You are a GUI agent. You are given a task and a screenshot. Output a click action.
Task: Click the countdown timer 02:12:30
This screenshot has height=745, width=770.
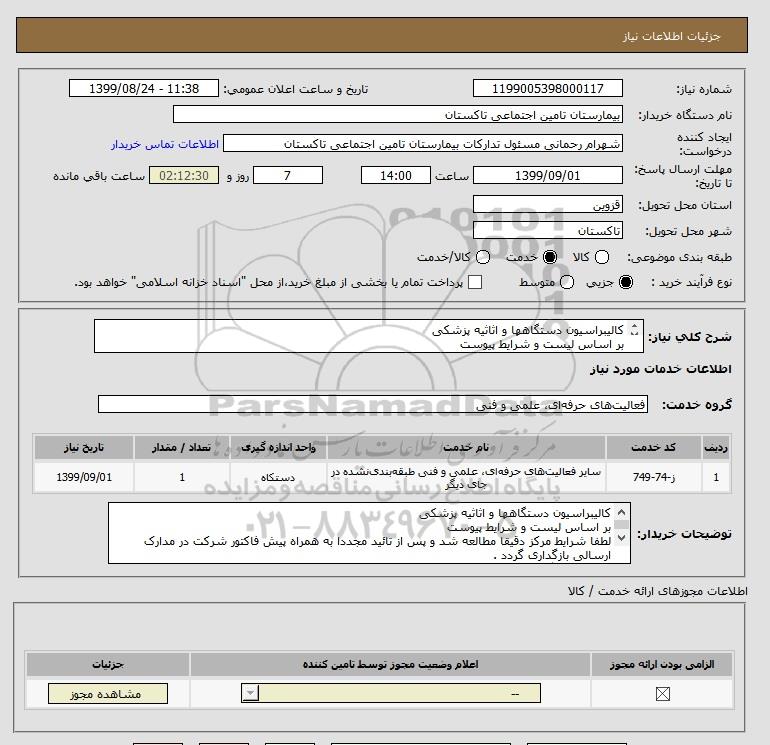184,175
